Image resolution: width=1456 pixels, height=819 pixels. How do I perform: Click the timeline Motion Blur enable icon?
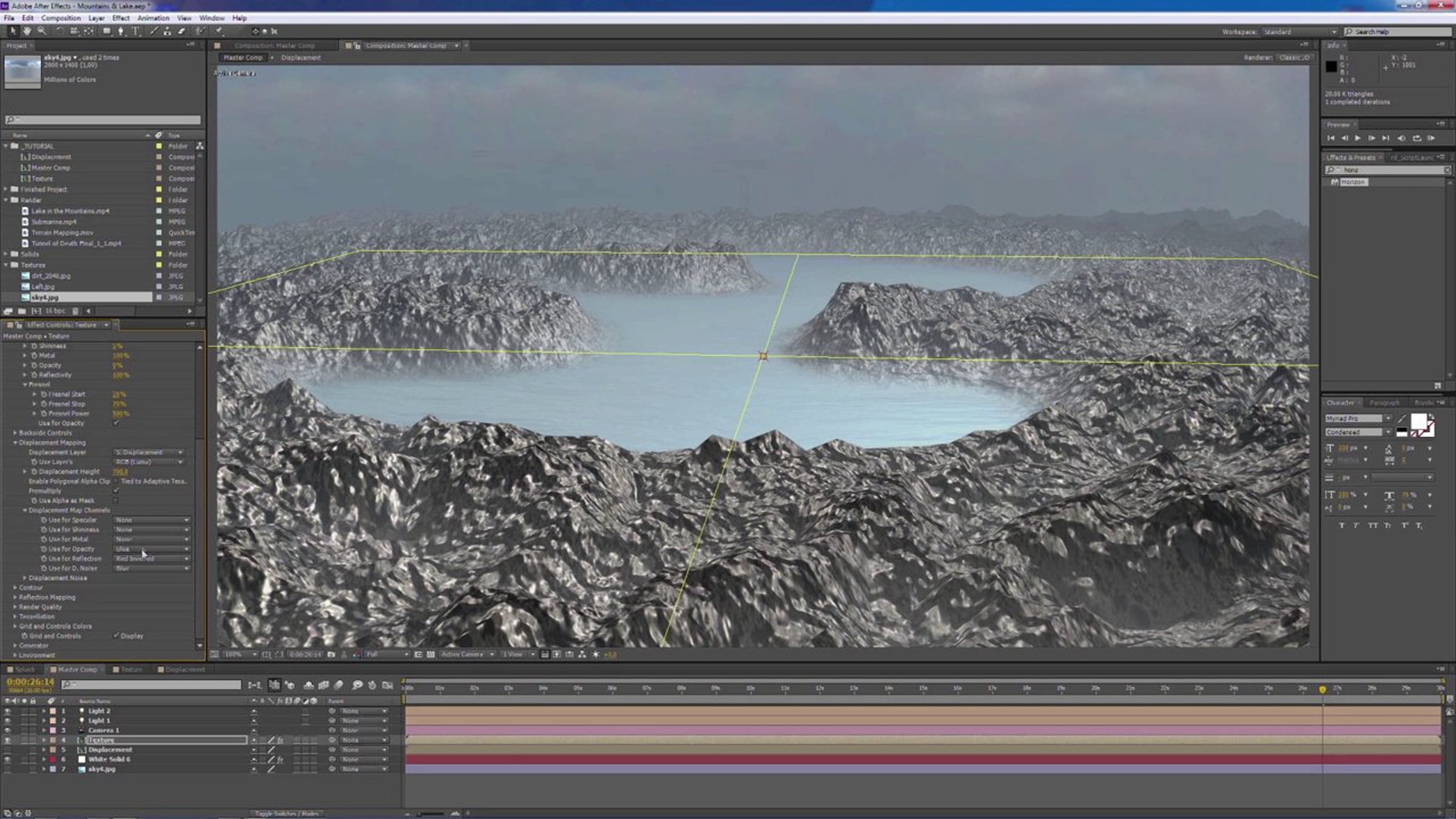tap(339, 685)
